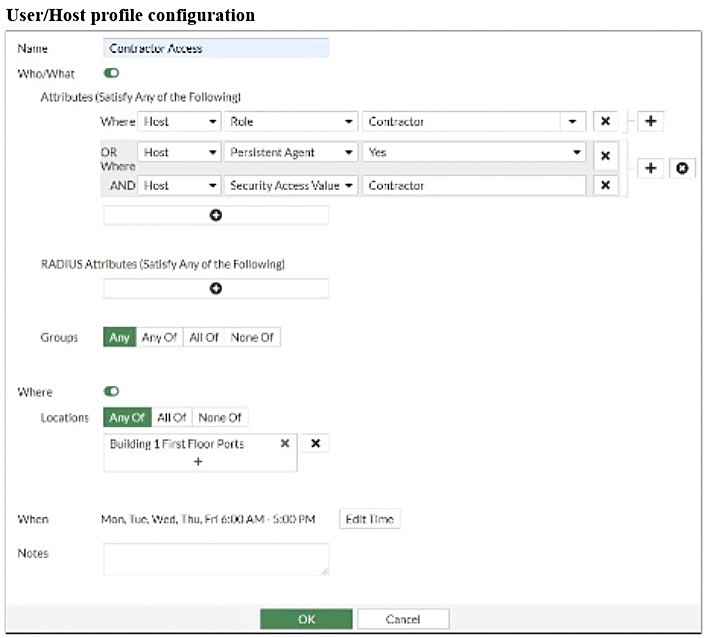Confirm with the OK button
The image size is (705, 638).
306,619
